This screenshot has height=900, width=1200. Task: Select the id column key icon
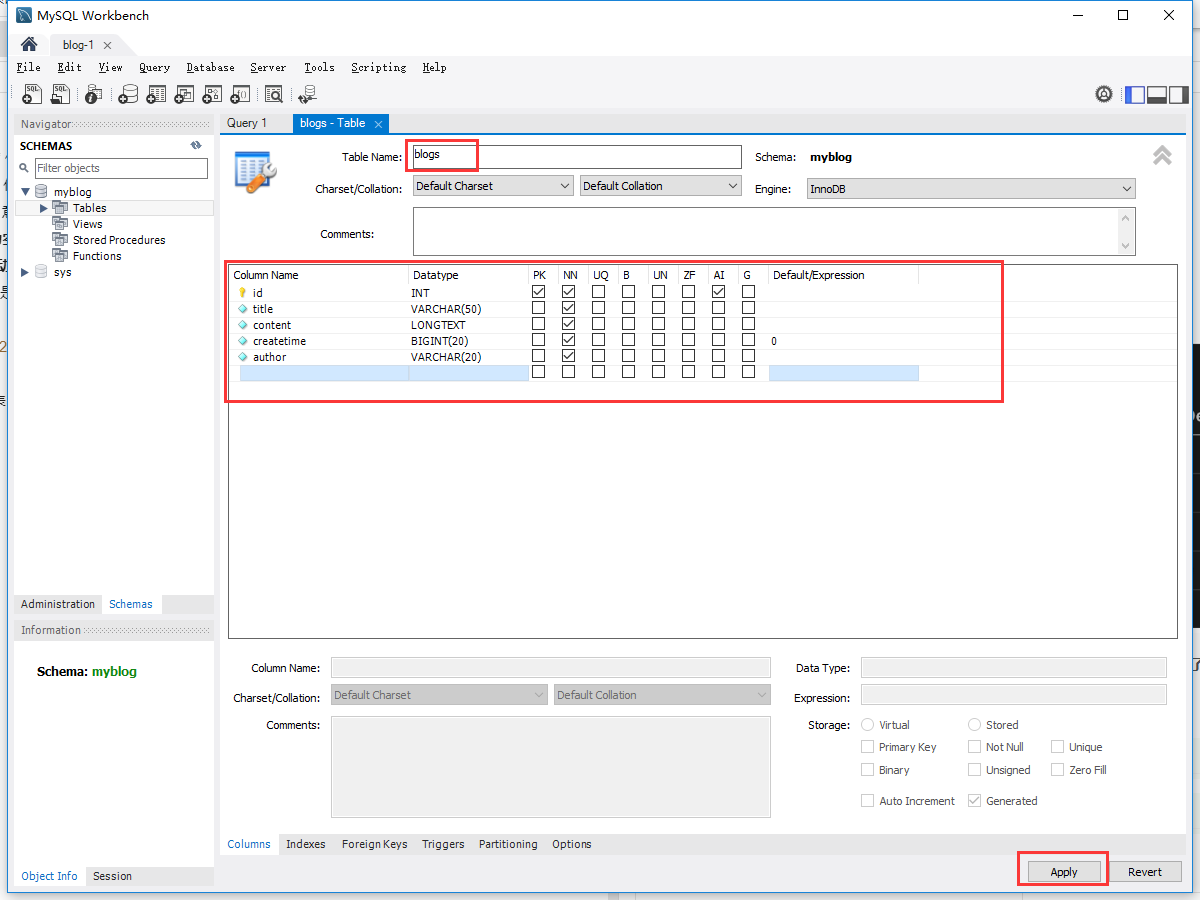(242, 293)
